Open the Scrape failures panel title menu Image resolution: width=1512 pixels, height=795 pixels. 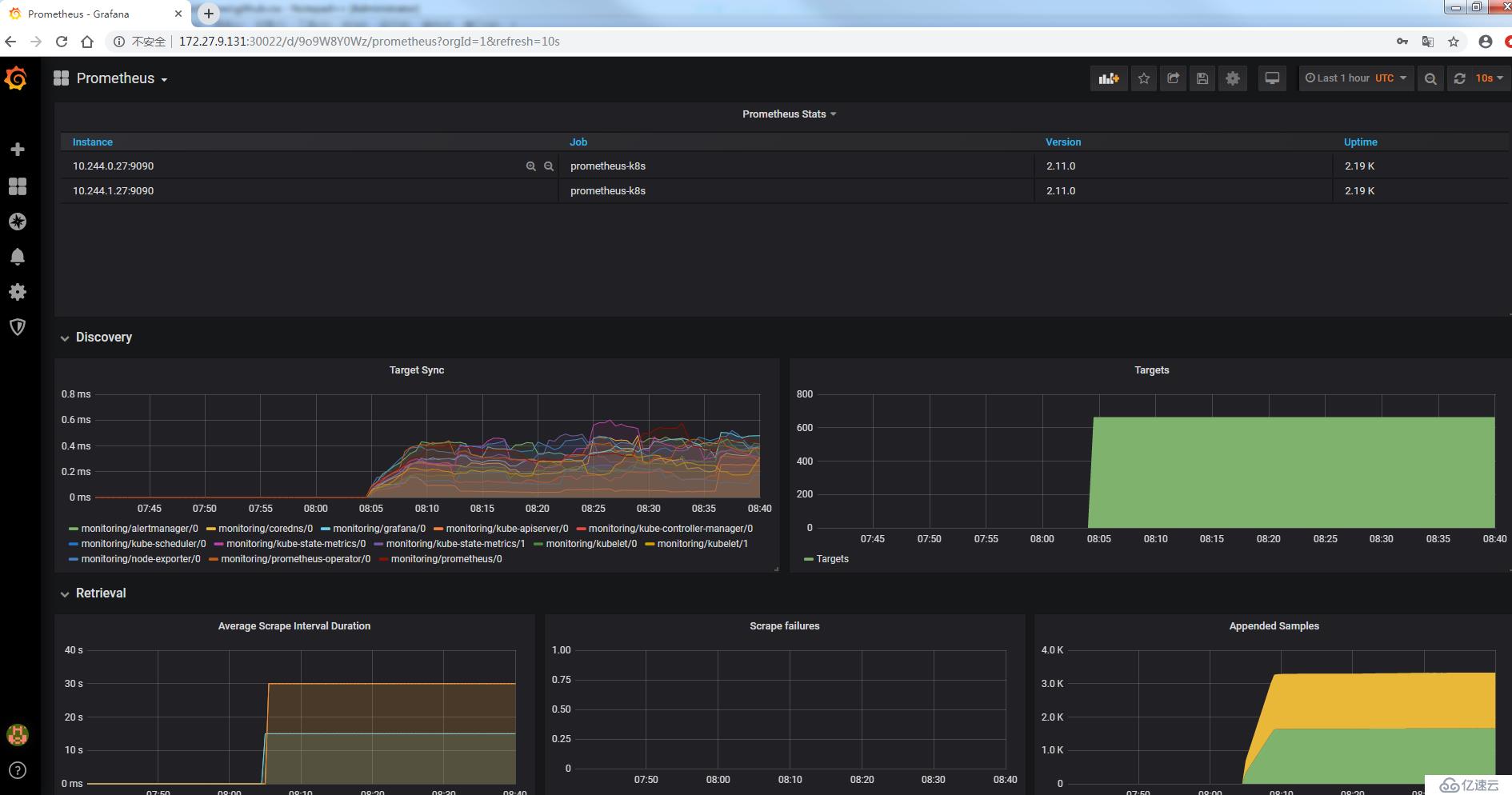(785, 626)
